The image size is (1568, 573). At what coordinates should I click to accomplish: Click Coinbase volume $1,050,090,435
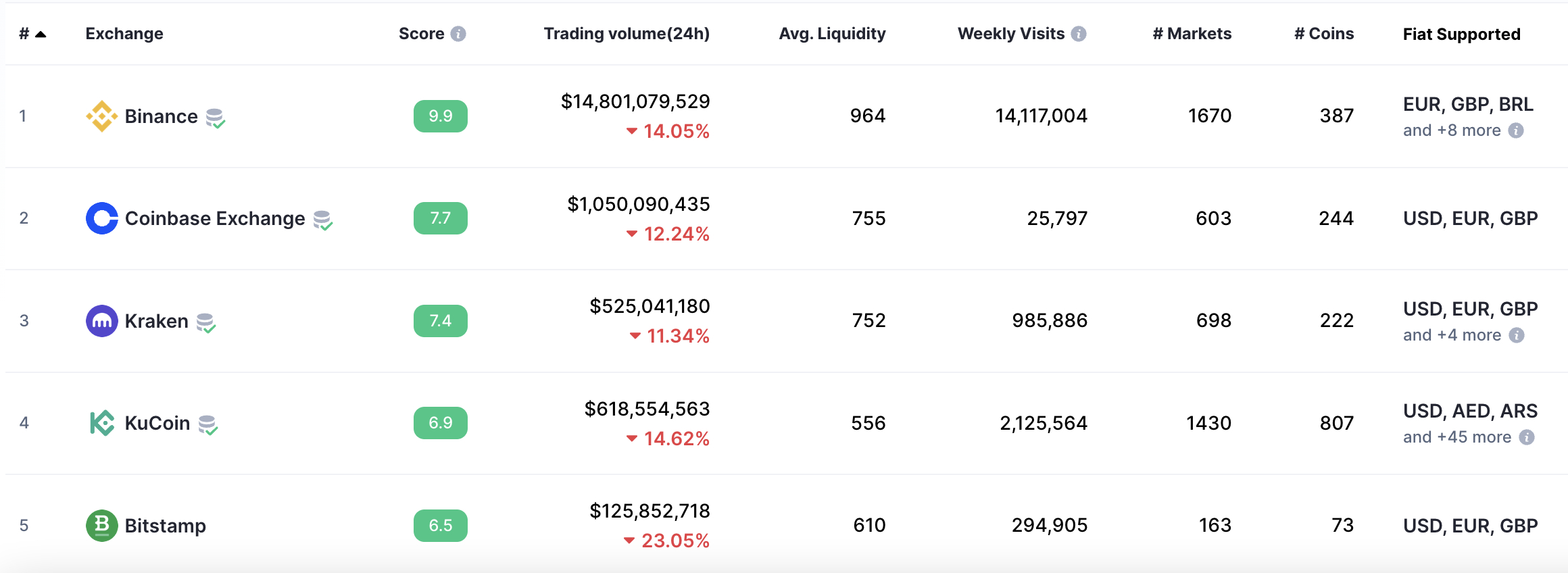coord(639,204)
